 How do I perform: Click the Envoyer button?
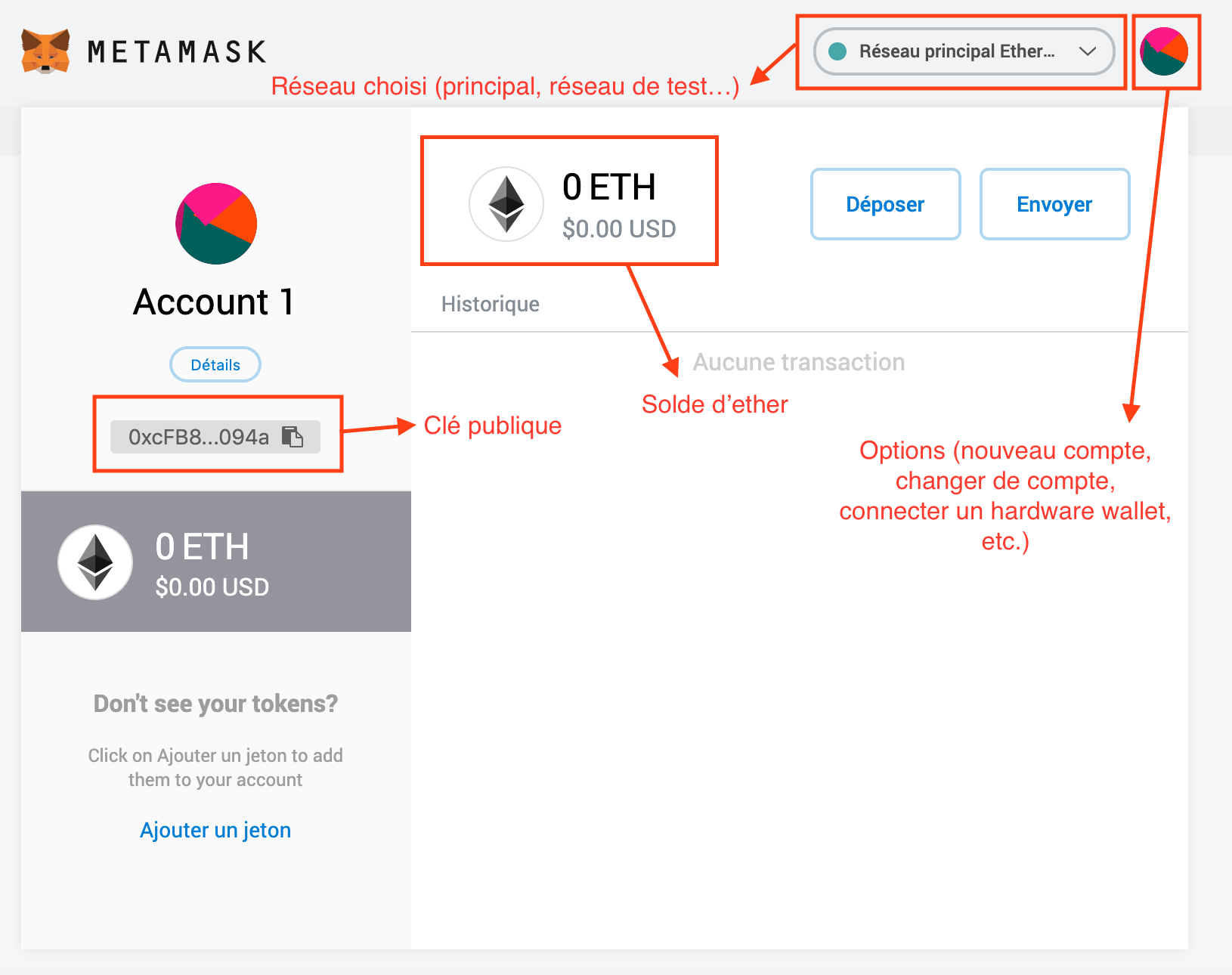tap(1055, 204)
